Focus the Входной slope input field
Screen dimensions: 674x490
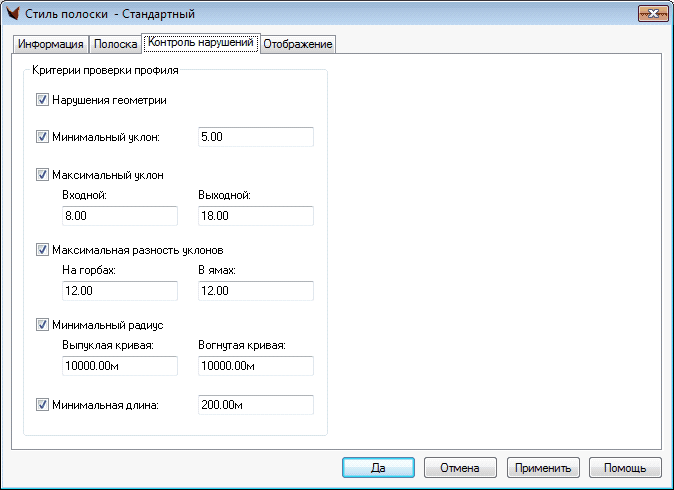119,216
